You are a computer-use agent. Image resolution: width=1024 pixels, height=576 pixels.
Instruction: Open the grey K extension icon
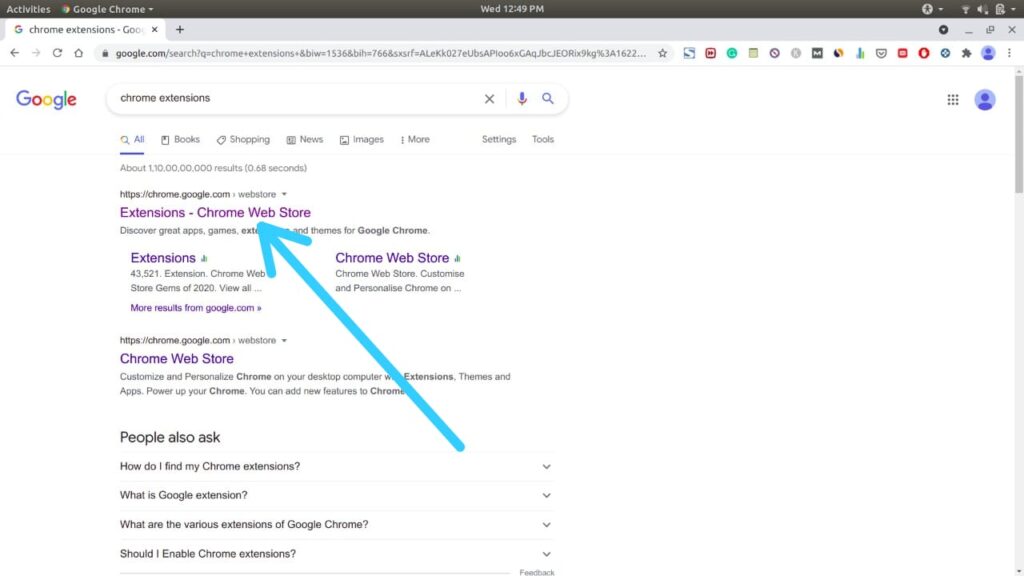point(795,54)
